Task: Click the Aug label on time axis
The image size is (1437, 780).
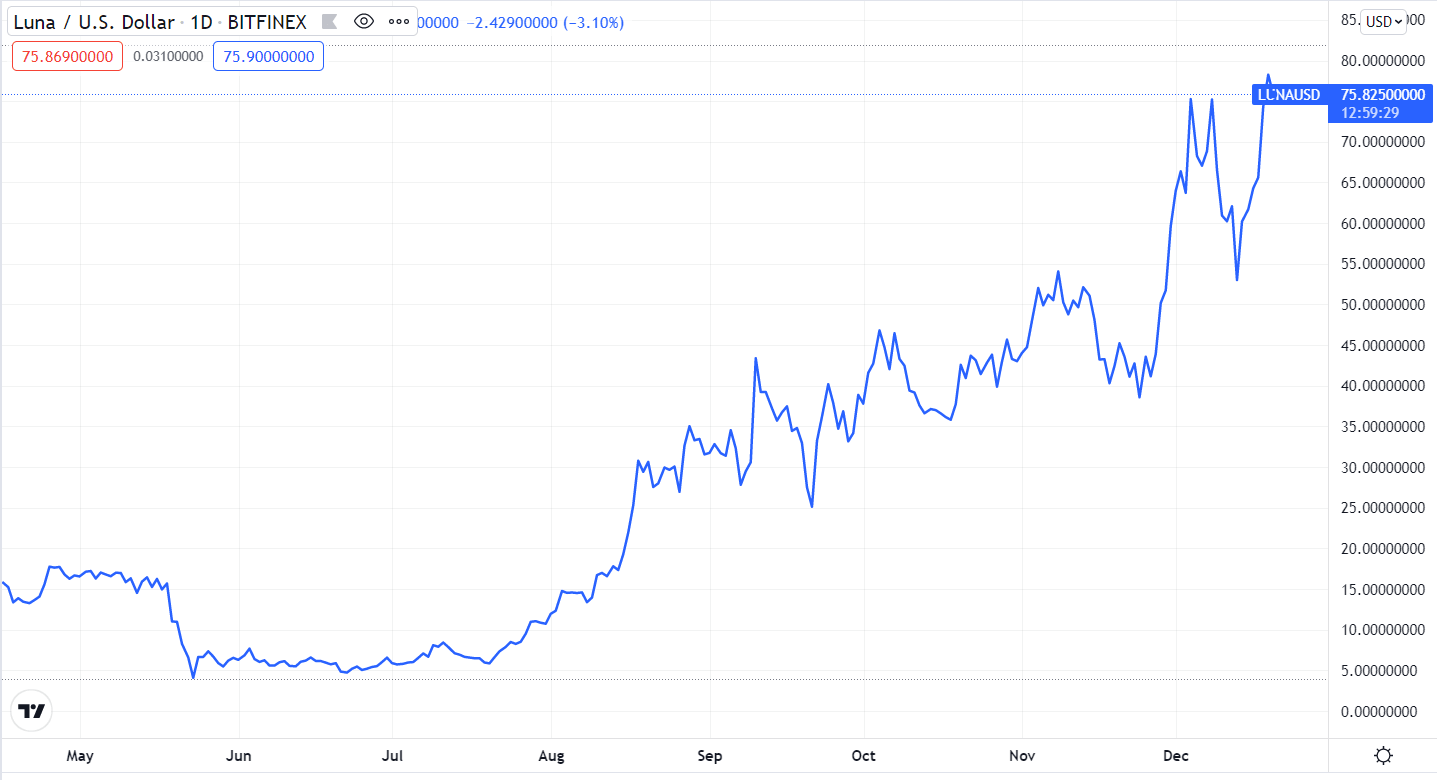Action: (x=551, y=756)
